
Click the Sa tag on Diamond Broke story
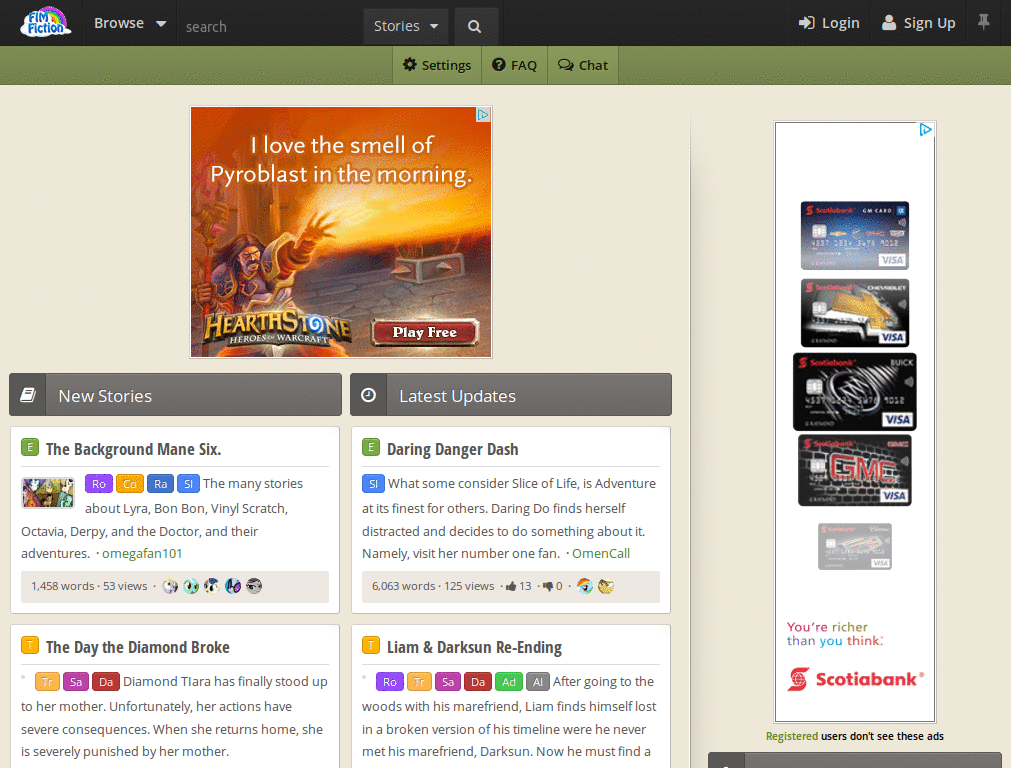[76, 682]
